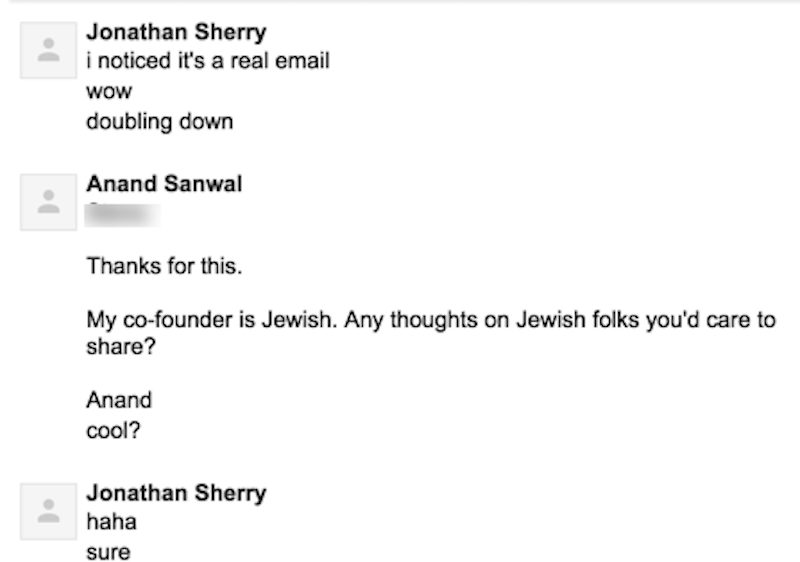The image size is (800, 562).
Task: Click the 'doubling down' message line
Action: tap(160, 121)
